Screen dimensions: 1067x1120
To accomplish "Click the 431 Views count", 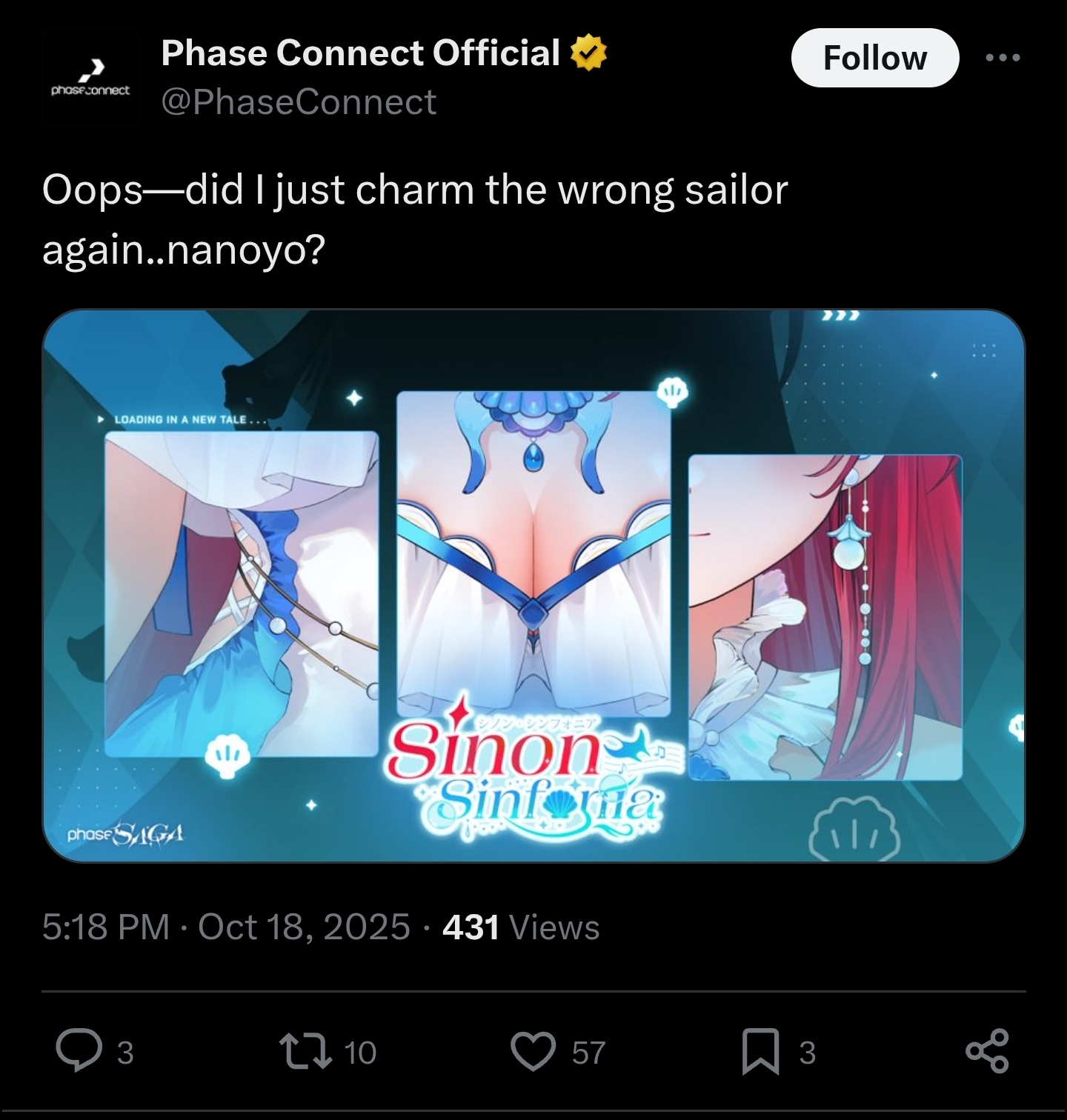I will coord(521,927).
